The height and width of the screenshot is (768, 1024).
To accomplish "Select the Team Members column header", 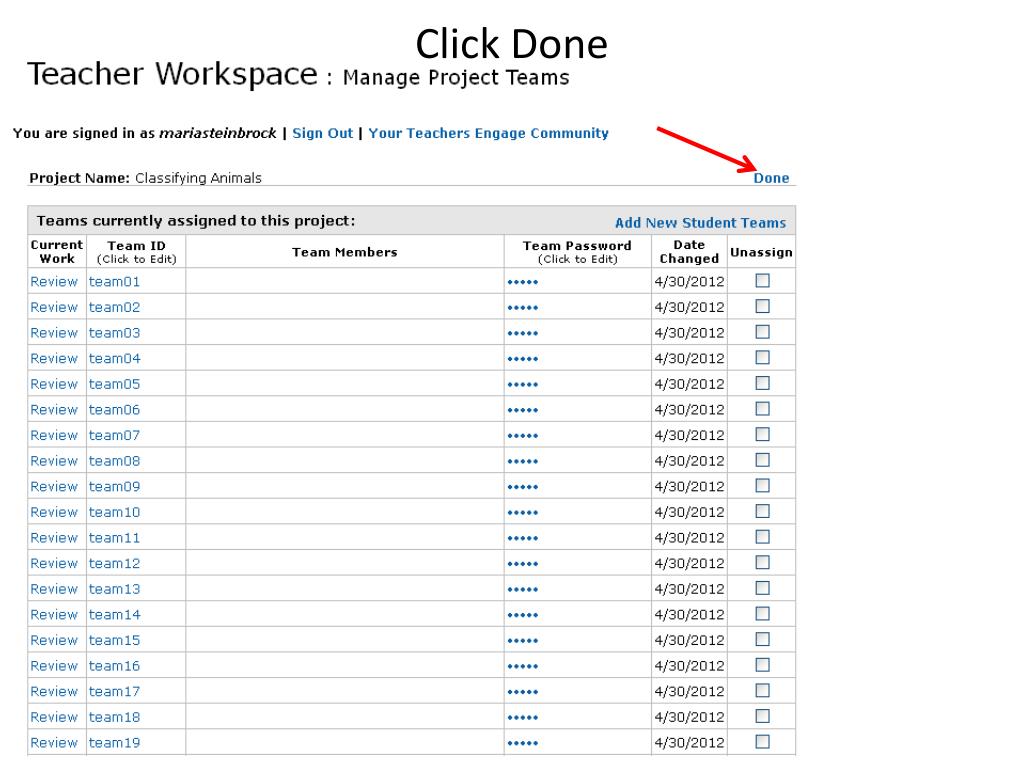I will (344, 252).
